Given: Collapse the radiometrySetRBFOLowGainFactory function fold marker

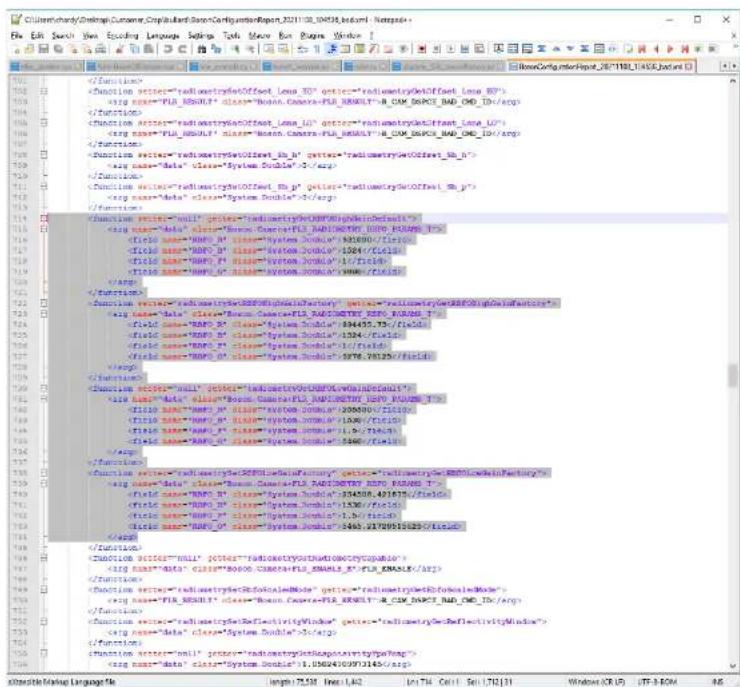Looking at the screenshot, I should tap(44, 473).
